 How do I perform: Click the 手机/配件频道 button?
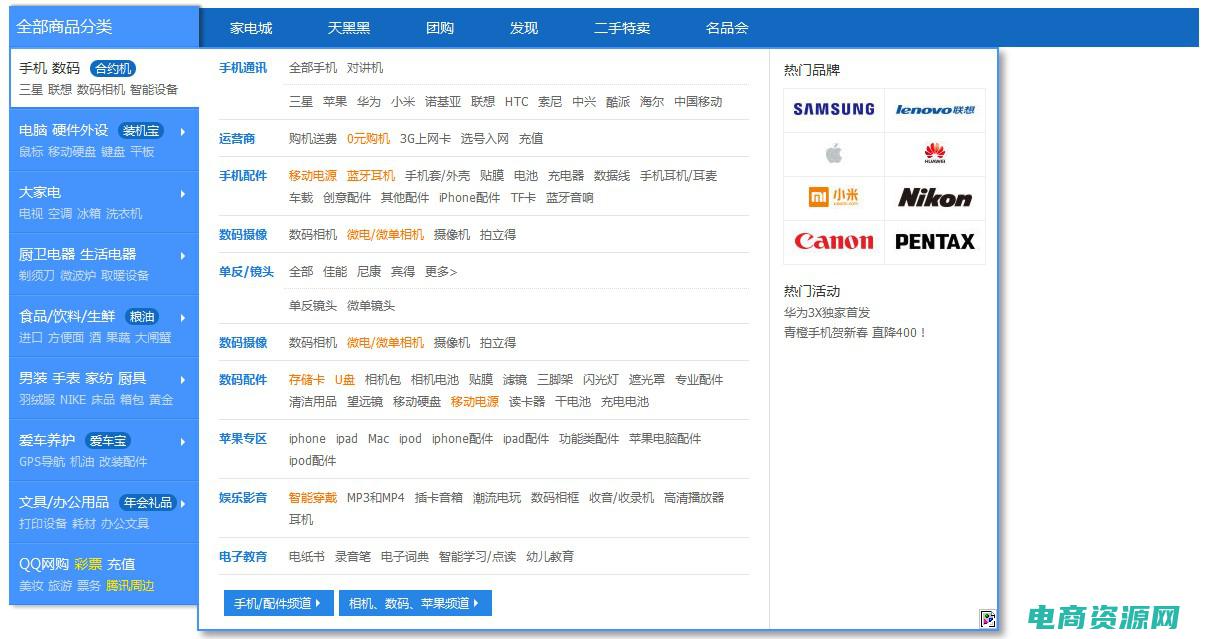click(x=279, y=603)
